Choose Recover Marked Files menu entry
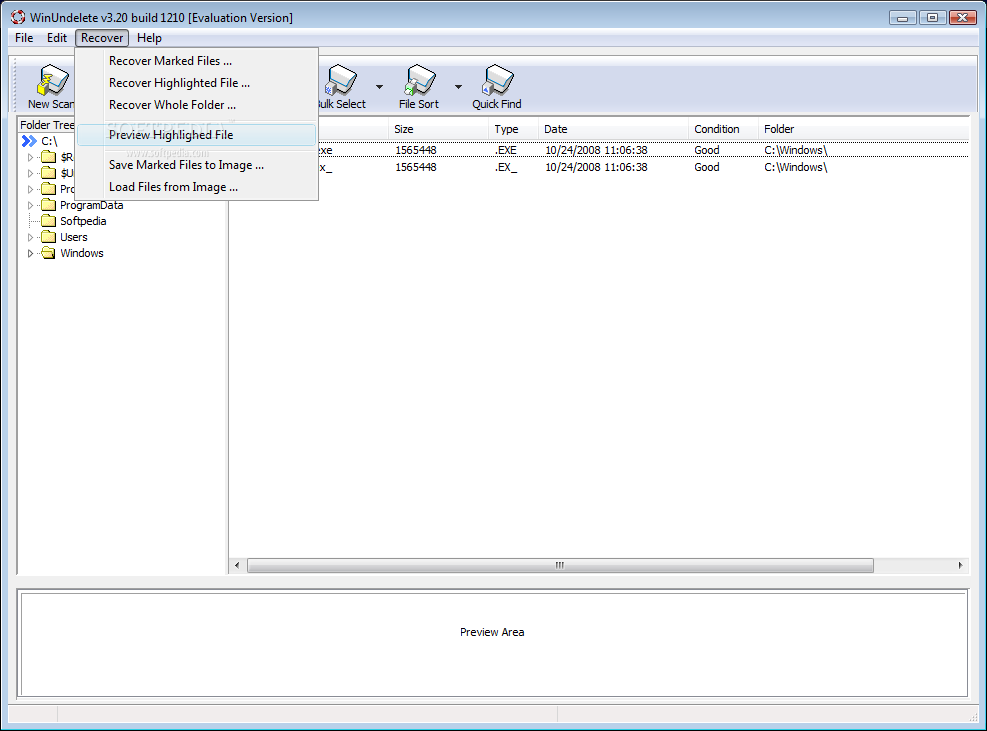987x731 pixels. click(x=196, y=61)
